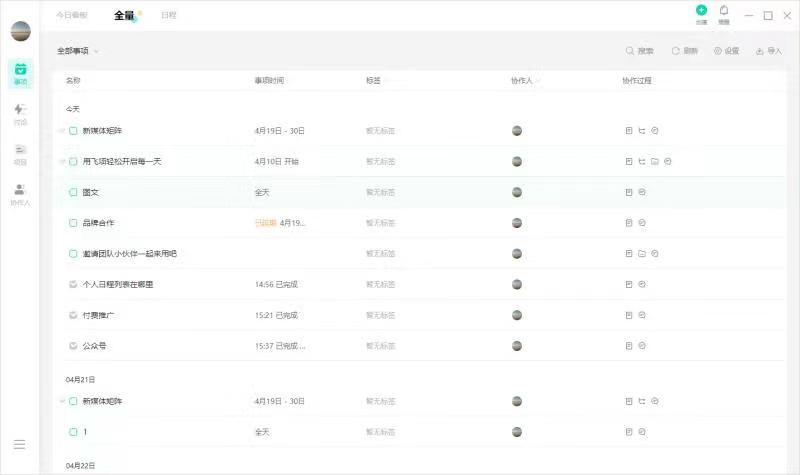Uncheck the completed 个人日程列表在哪里 item
The width and height of the screenshot is (800, 475).
coord(73,284)
